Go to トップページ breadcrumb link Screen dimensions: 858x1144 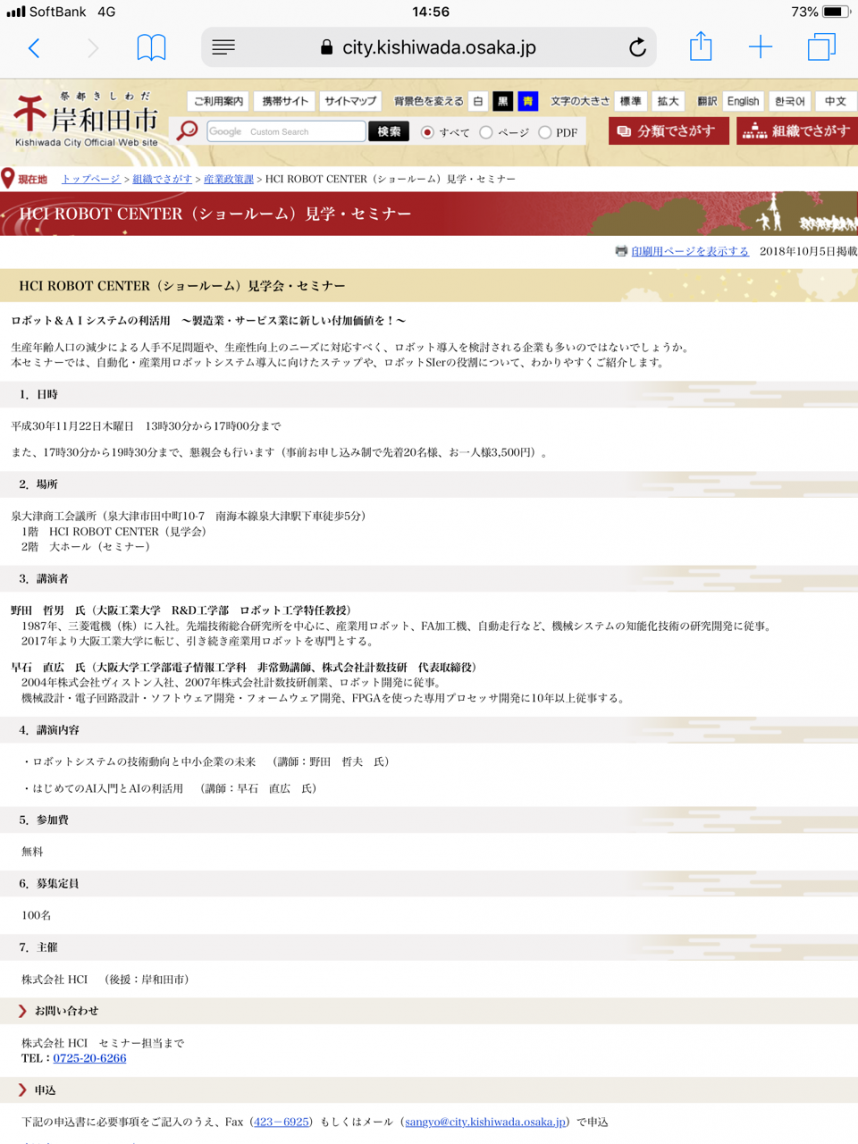click(90, 179)
